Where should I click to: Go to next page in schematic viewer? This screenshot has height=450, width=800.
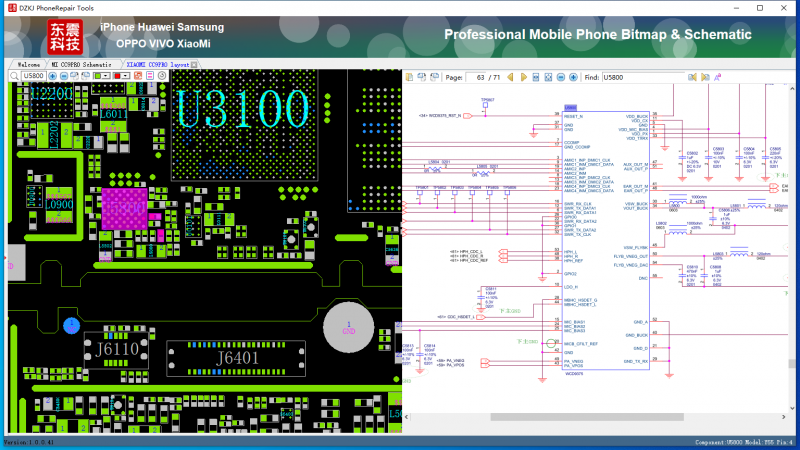coord(524,77)
